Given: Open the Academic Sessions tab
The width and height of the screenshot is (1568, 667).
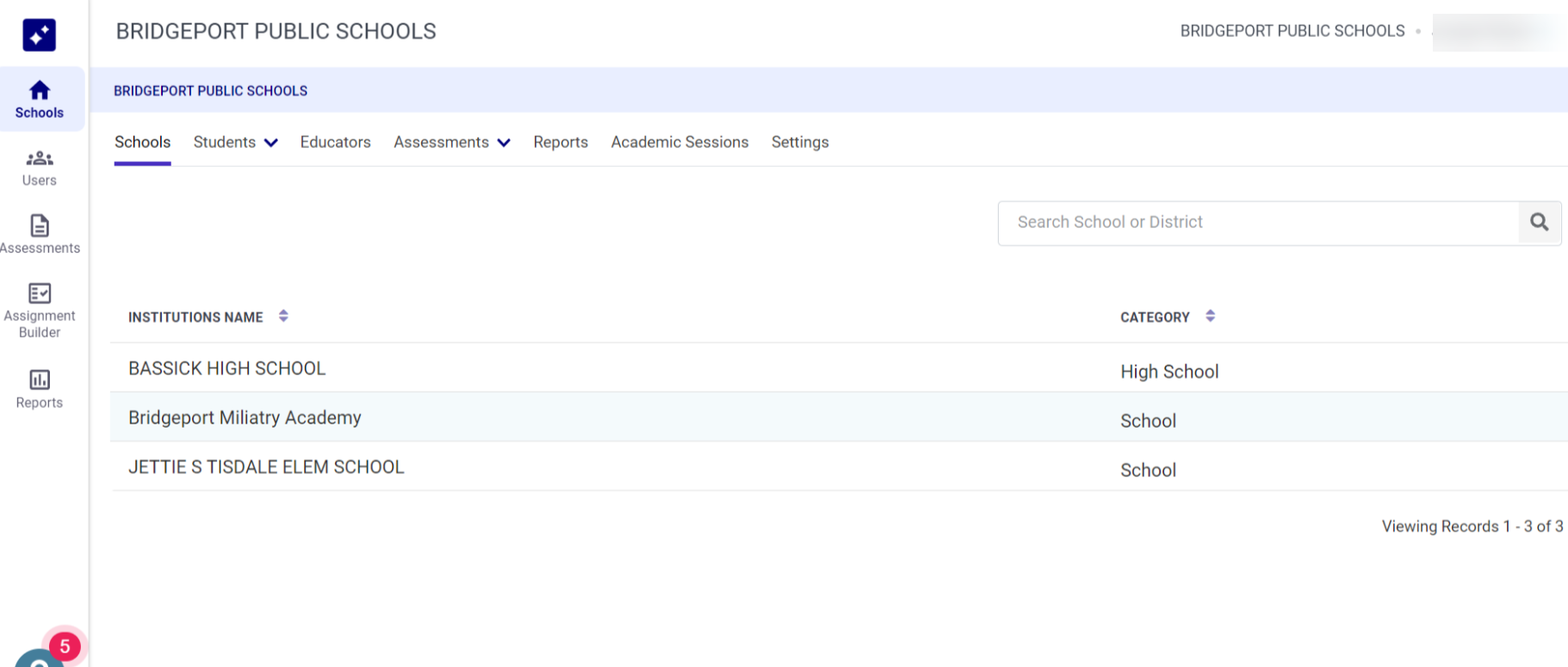Looking at the screenshot, I should pyautogui.click(x=679, y=143).
